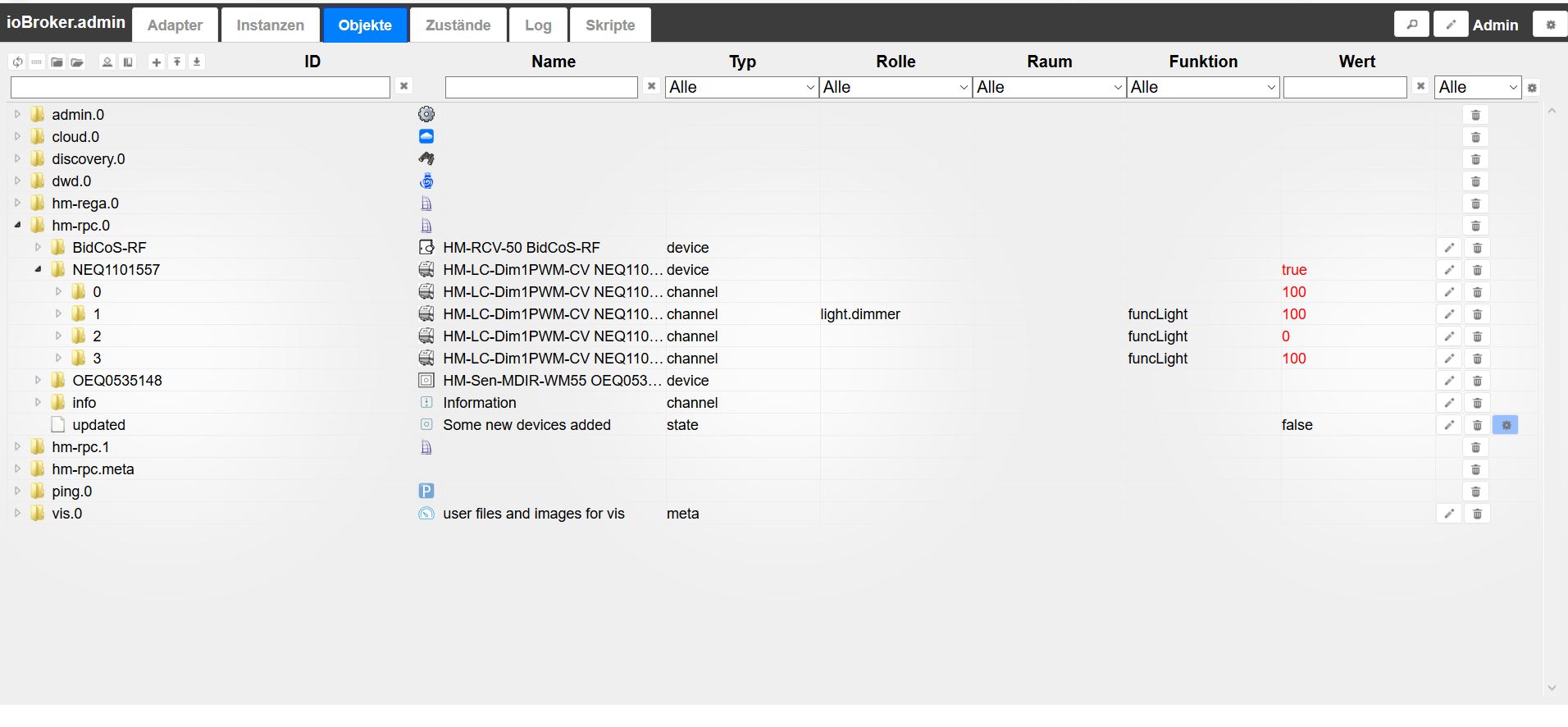The width and height of the screenshot is (1568, 727).
Task: Focus the ID filter input
Action: (200, 87)
